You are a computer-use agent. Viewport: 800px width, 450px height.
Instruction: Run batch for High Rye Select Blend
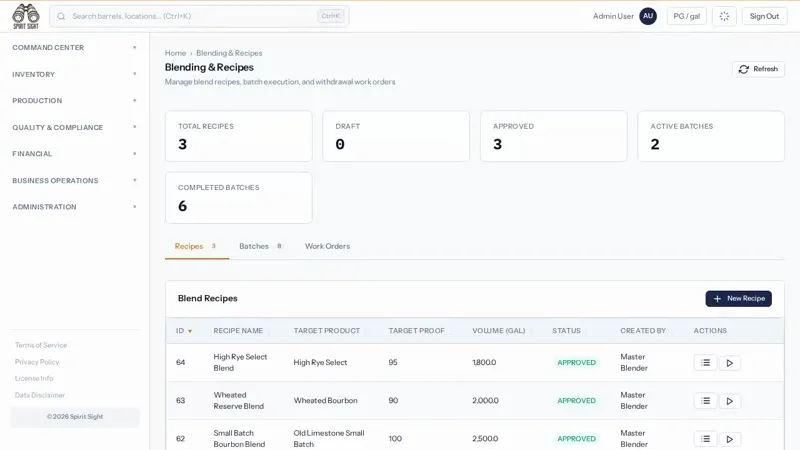(x=730, y=363)
